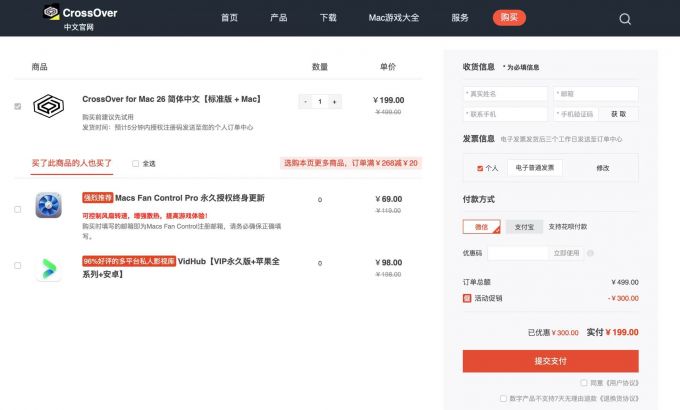Click CrossOver for Mac 26 product title
Viewport: 680px width, 410px height.
point(173,99)
